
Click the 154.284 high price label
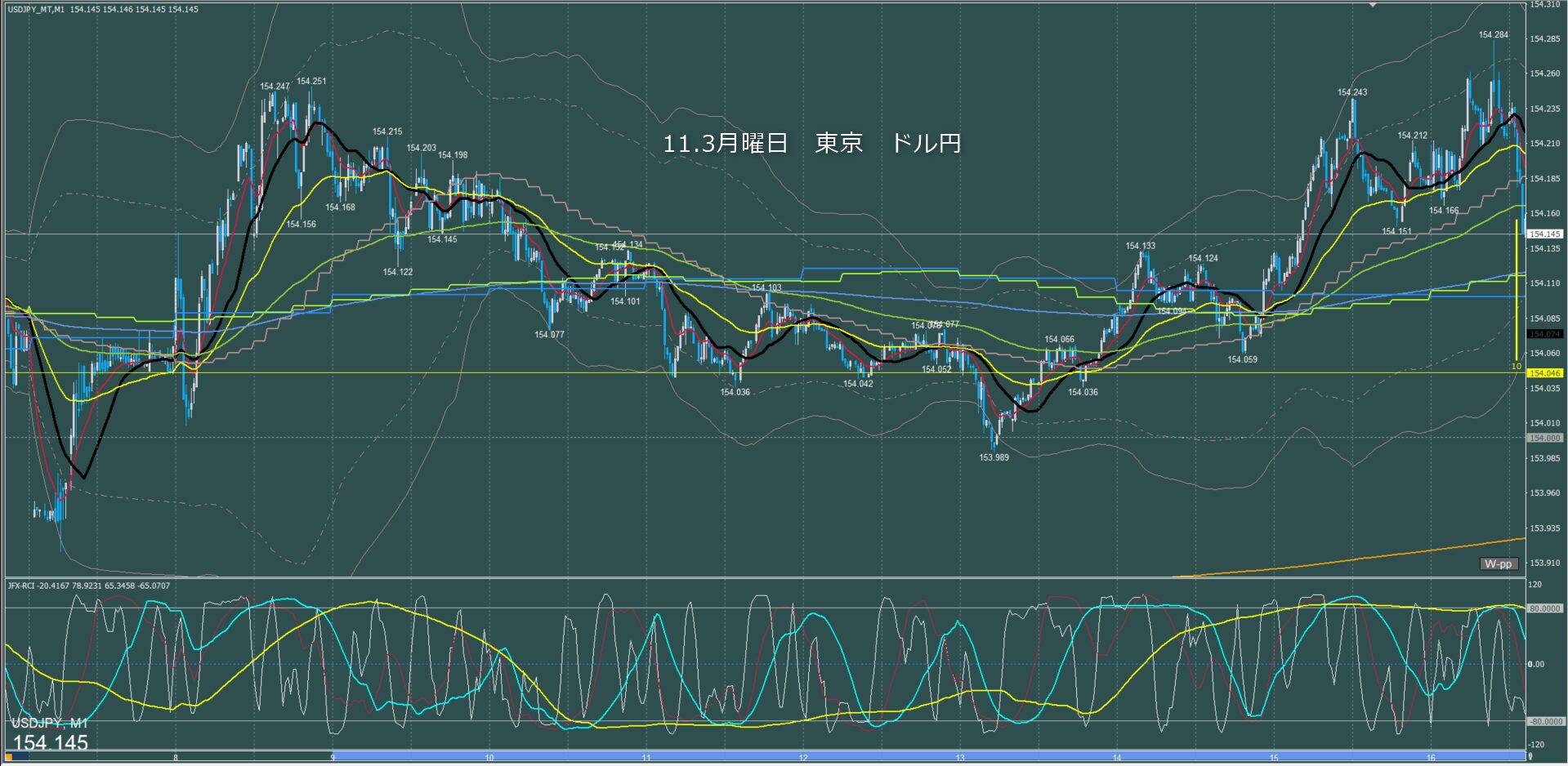point(1493,35)
